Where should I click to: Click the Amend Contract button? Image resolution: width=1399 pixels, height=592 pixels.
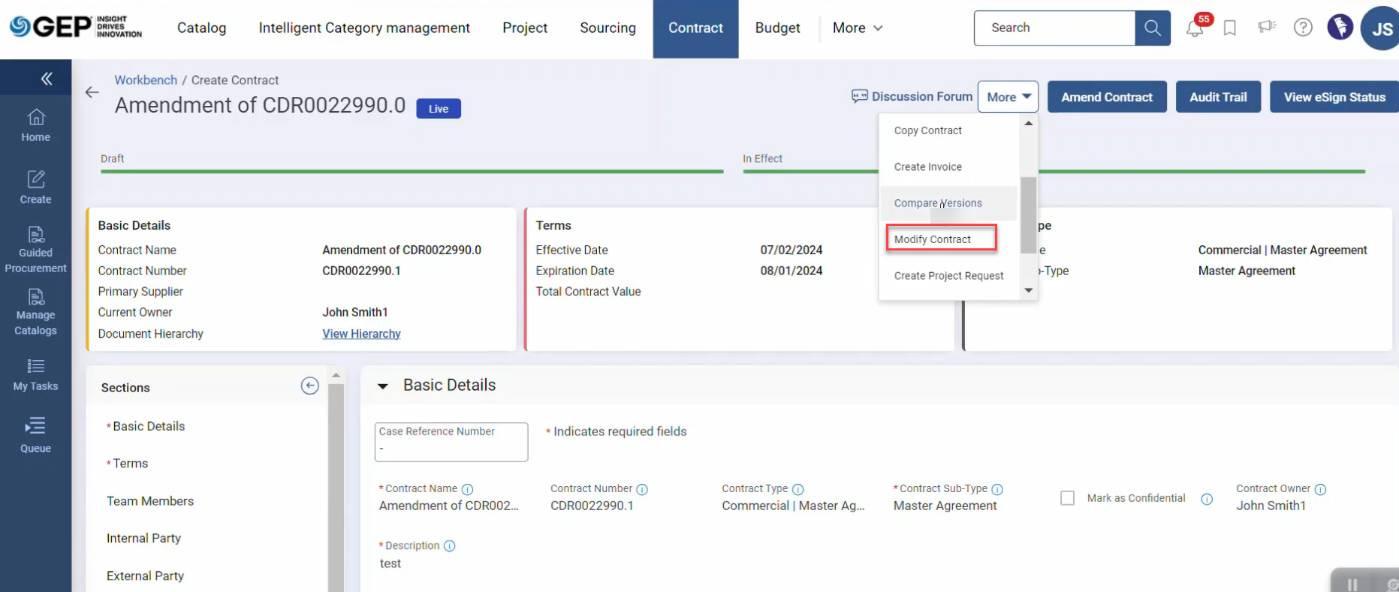tap(1106, 97)
